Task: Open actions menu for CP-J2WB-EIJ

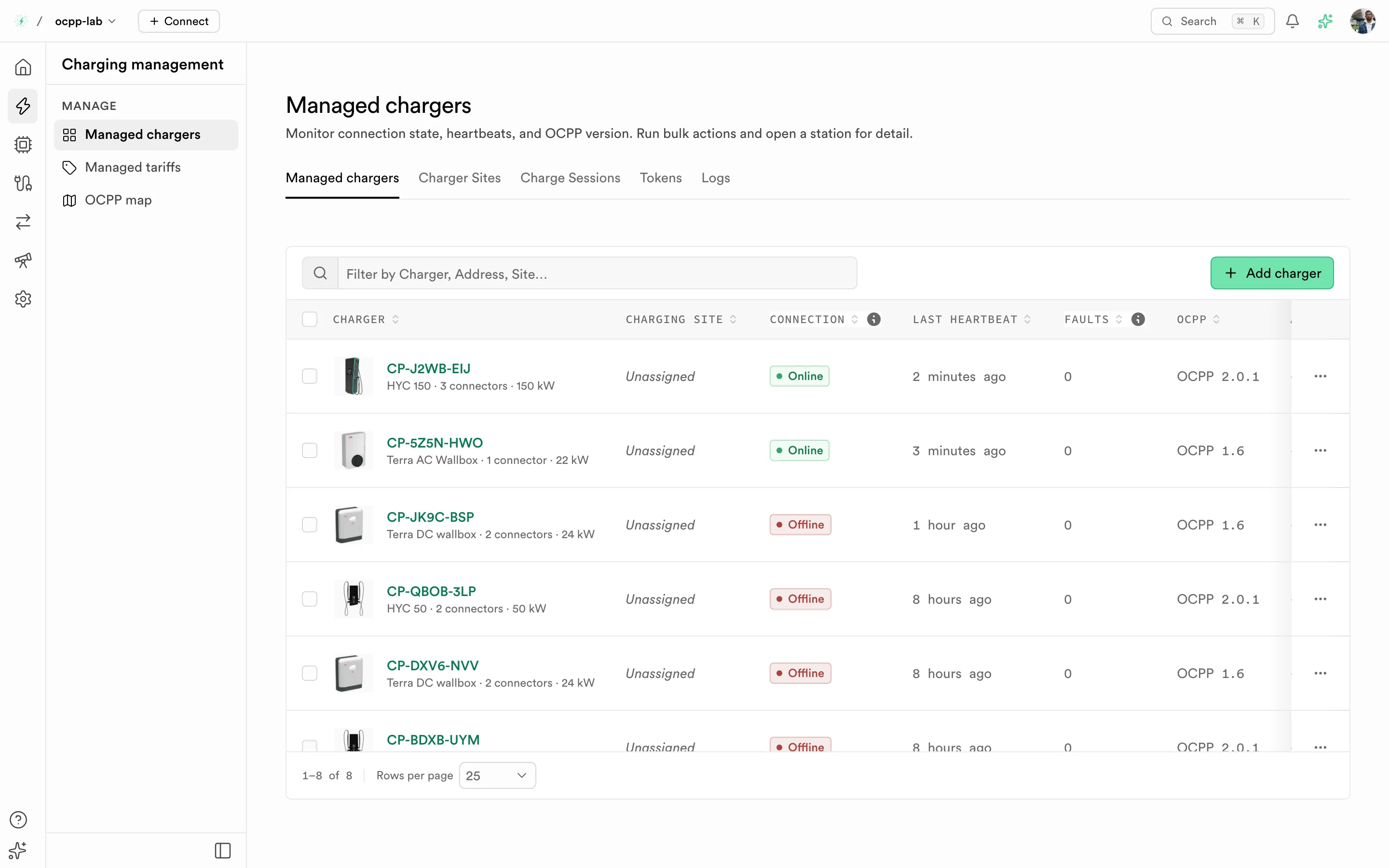Action: click(1320, 376)
